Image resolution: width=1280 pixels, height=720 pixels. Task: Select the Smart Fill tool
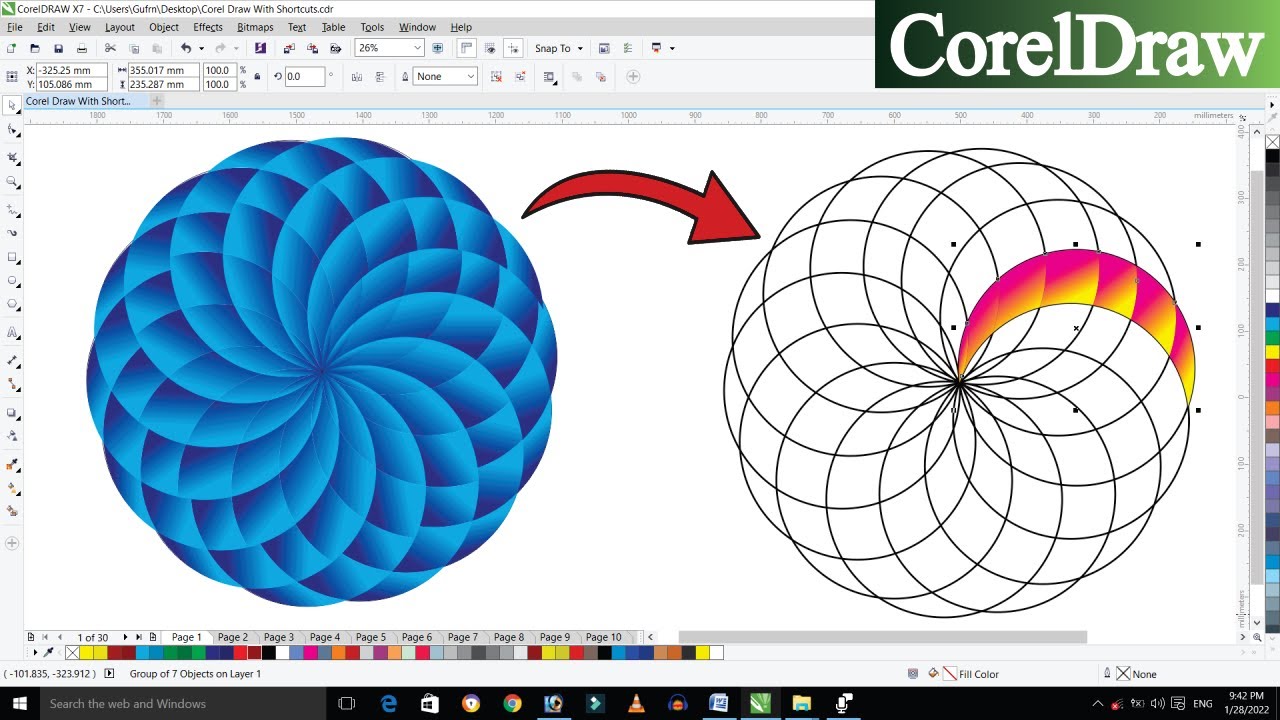coord(12,511)
